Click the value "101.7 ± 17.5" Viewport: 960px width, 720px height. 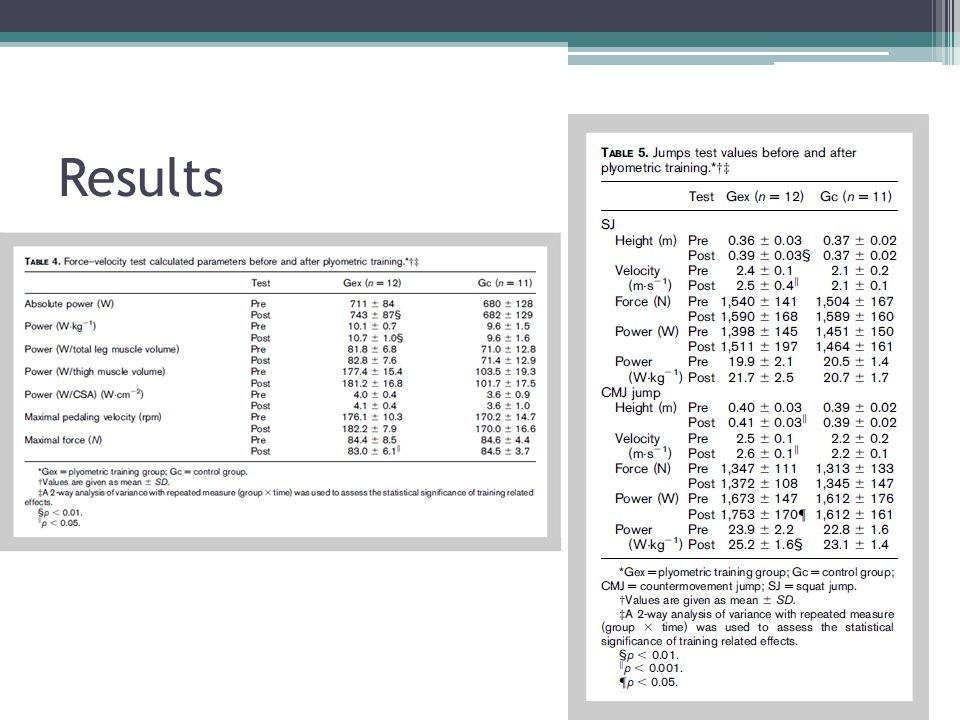click(x=506, y=383)
